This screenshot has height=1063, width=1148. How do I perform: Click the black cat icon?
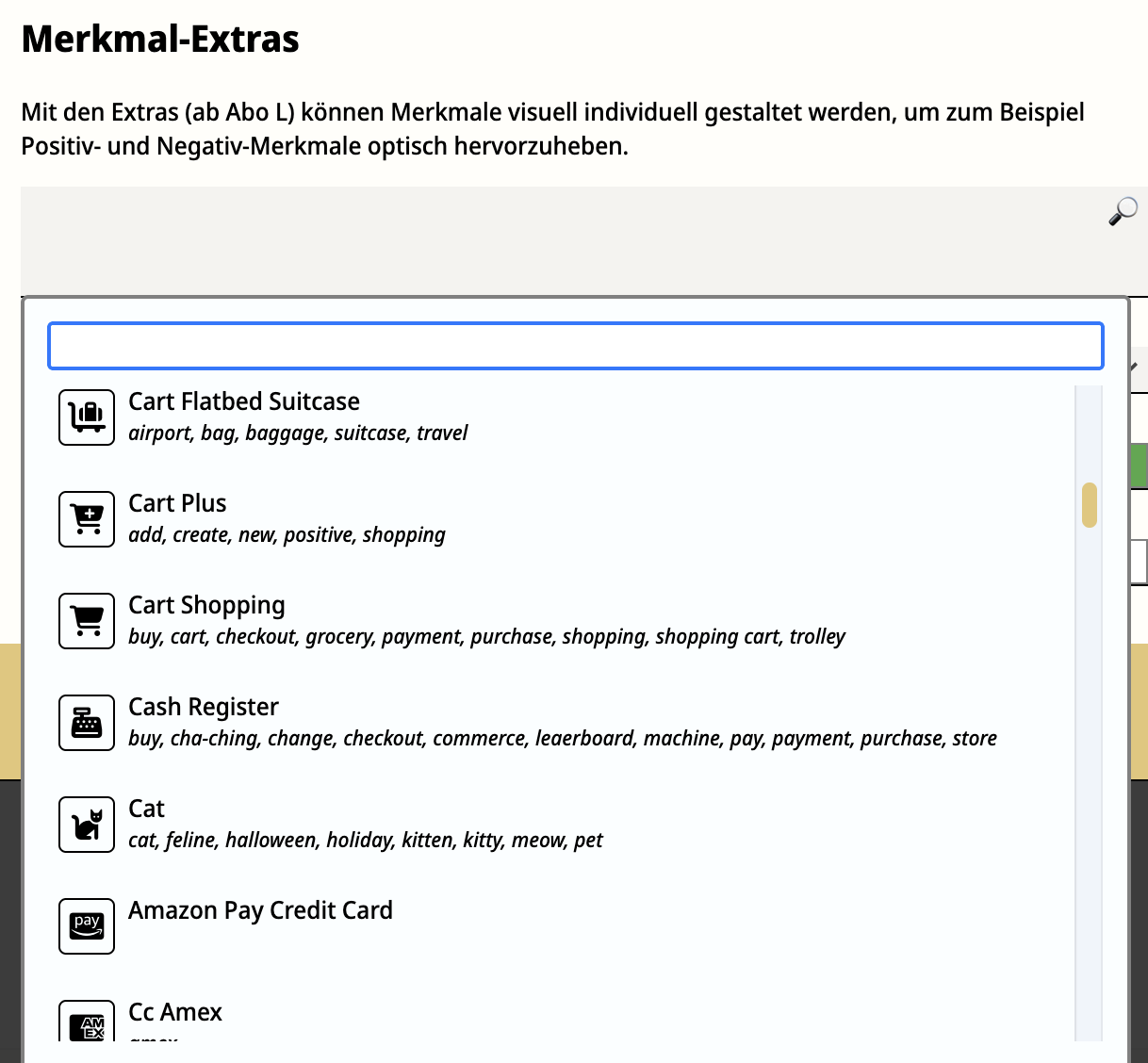click(x=87, y=825)
